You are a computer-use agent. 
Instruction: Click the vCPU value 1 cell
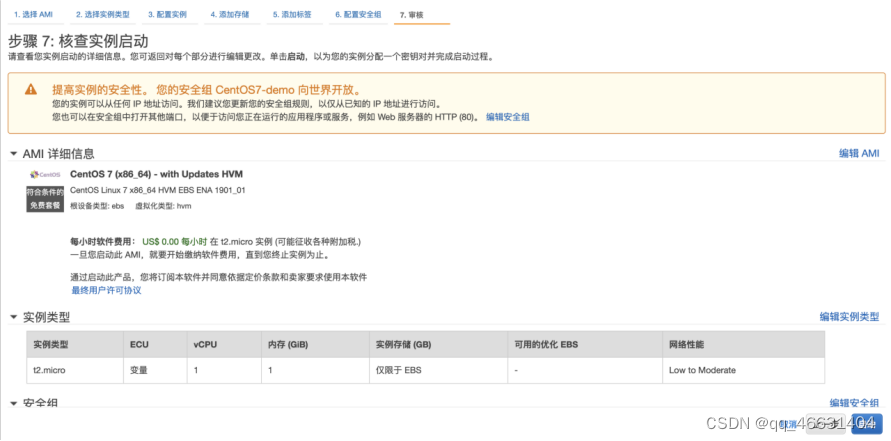tap(224, 371)
